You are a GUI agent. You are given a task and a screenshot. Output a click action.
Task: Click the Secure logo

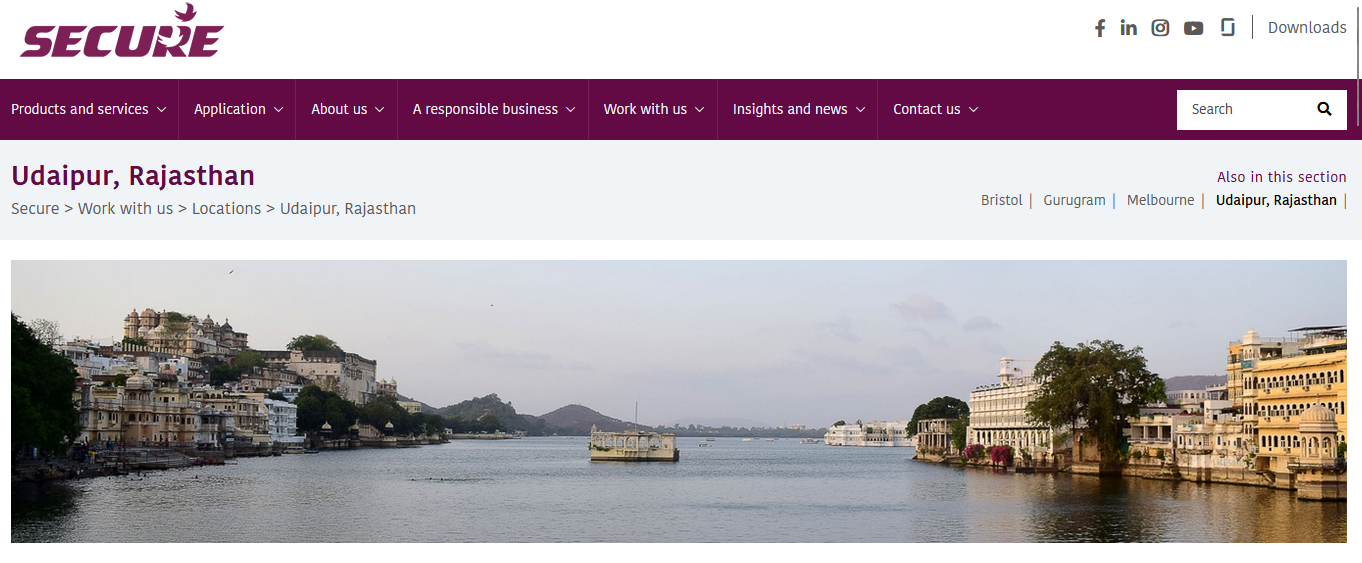pyautogui.click(x=121, y=32)
